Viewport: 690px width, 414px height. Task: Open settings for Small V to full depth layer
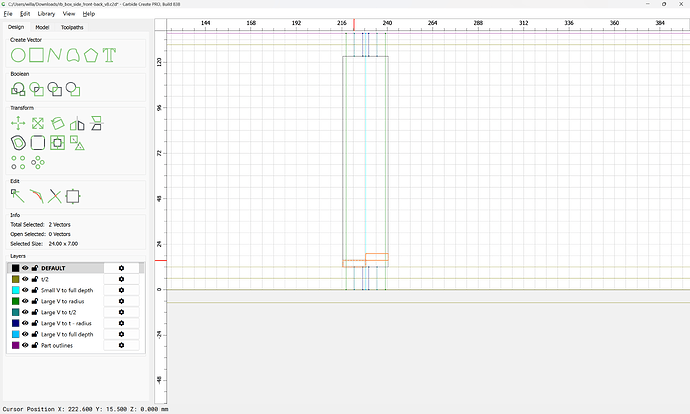121,290
